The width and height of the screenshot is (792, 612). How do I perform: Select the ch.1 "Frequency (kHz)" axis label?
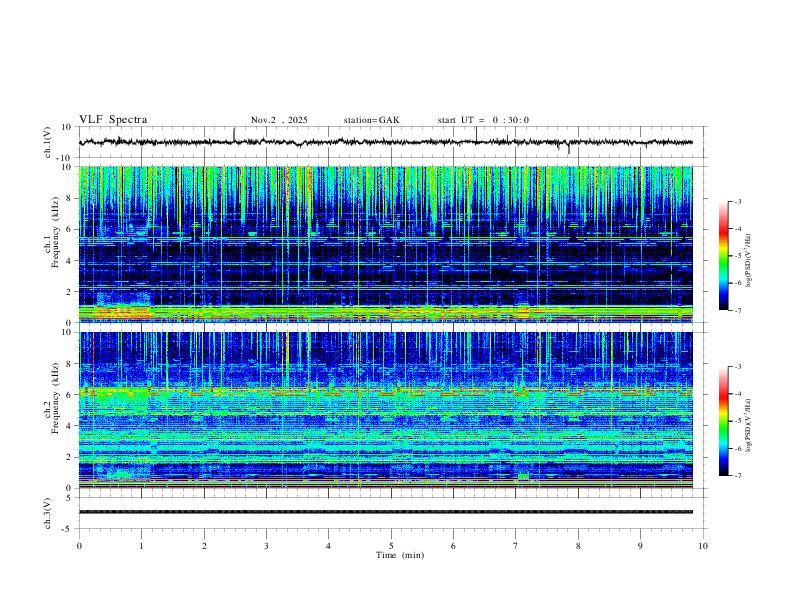55,232
